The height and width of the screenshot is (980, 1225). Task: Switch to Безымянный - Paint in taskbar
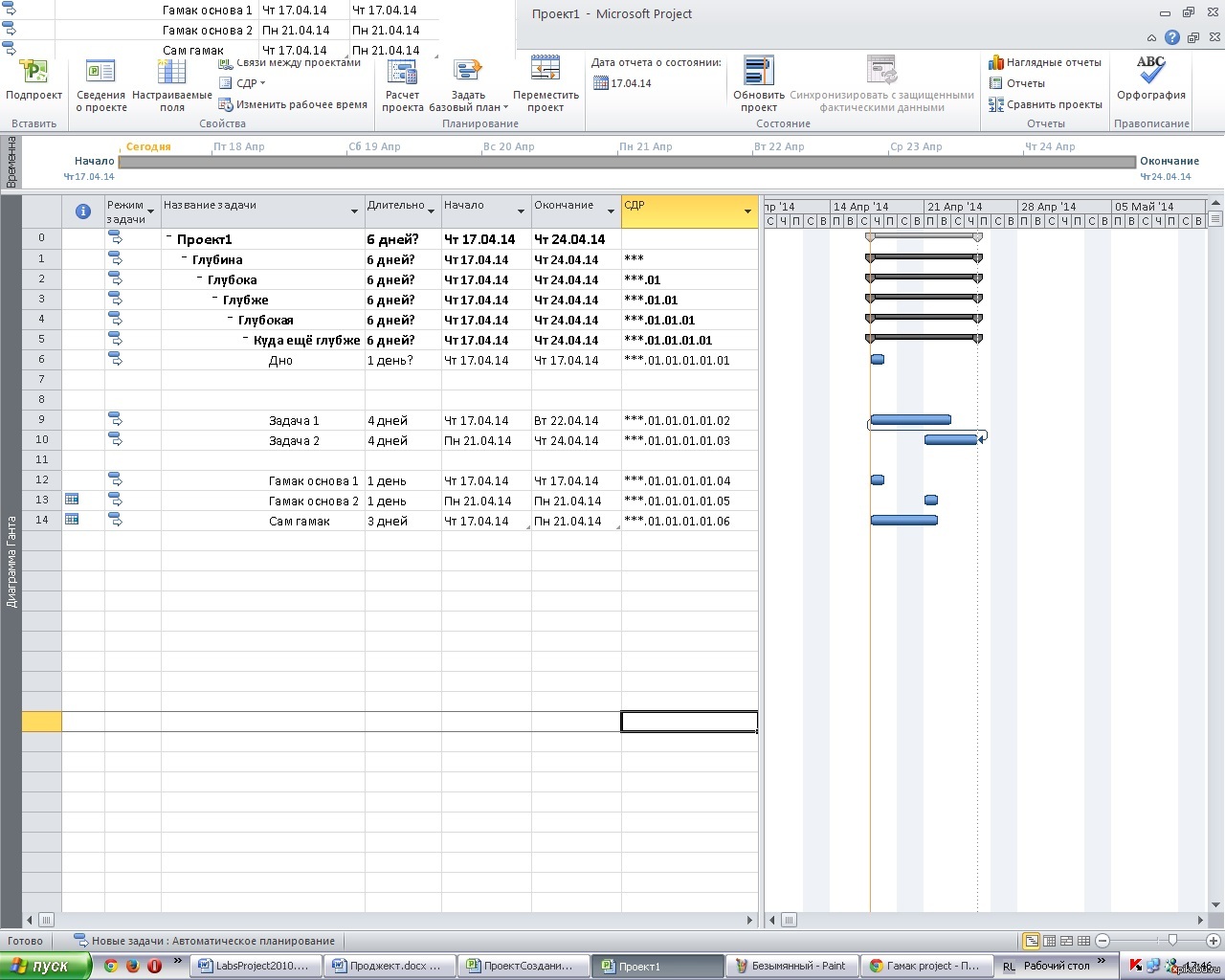pyautogui.click(x=791, y=966)
